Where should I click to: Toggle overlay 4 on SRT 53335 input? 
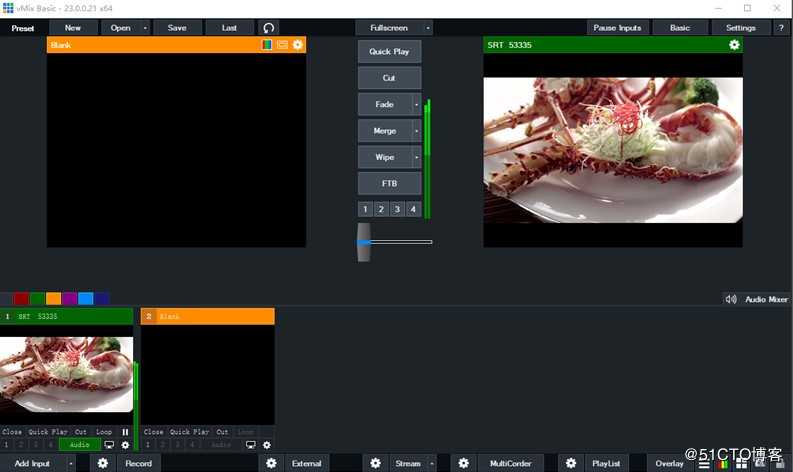[50, 445]
